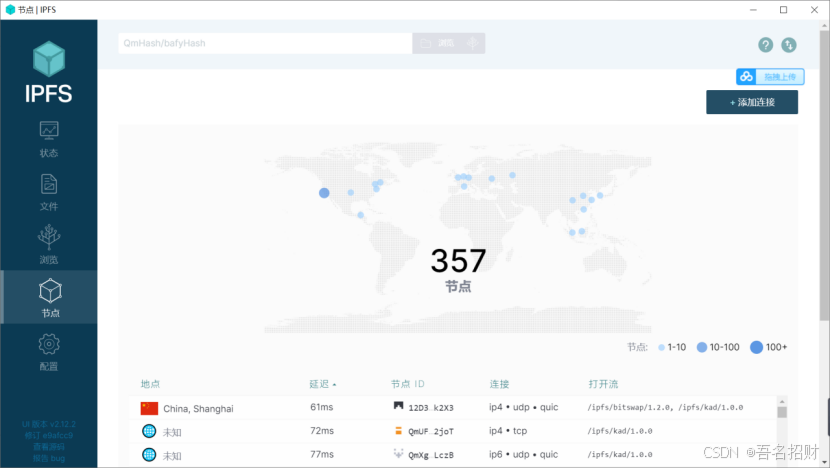Click the help question mark icon
Viewport: 831px width, 468px height.
tap(765, 45)
